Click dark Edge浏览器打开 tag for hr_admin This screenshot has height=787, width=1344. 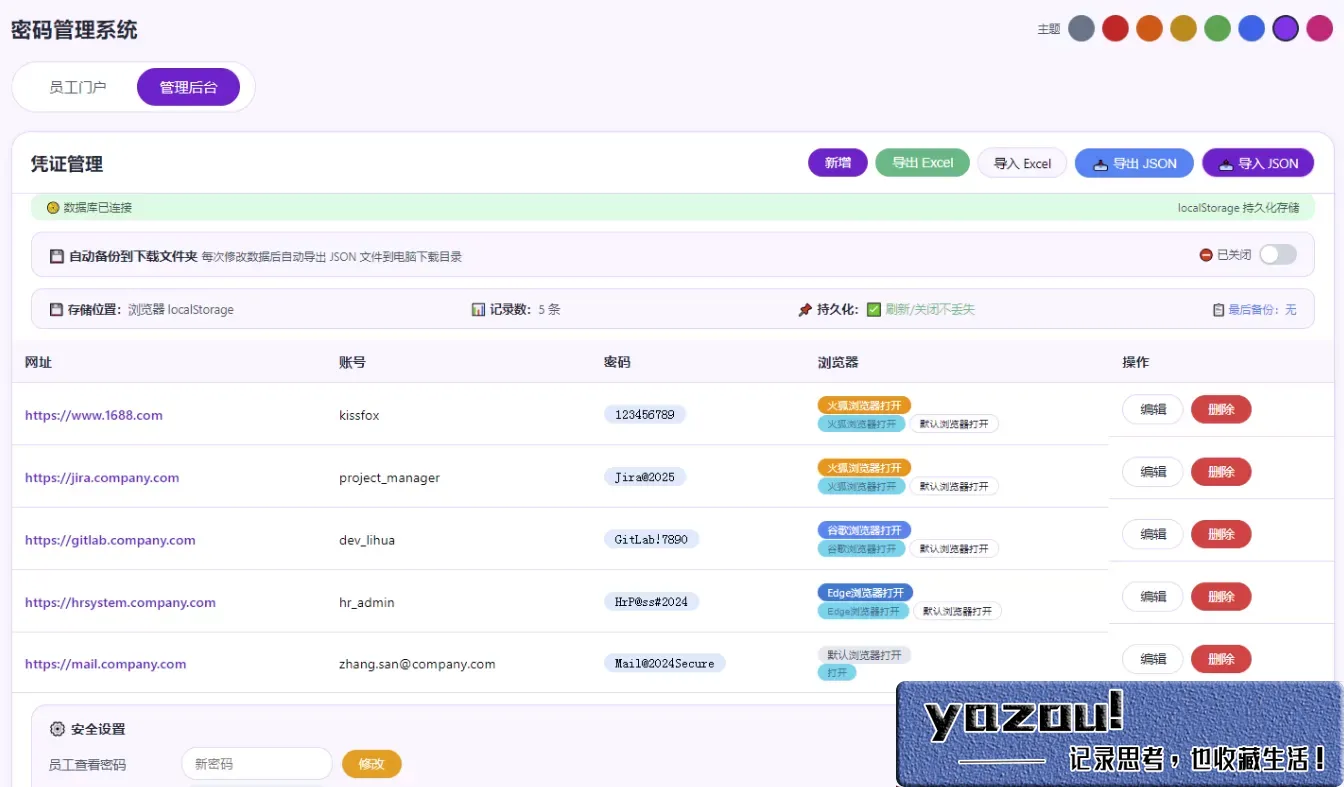(865, 593)
